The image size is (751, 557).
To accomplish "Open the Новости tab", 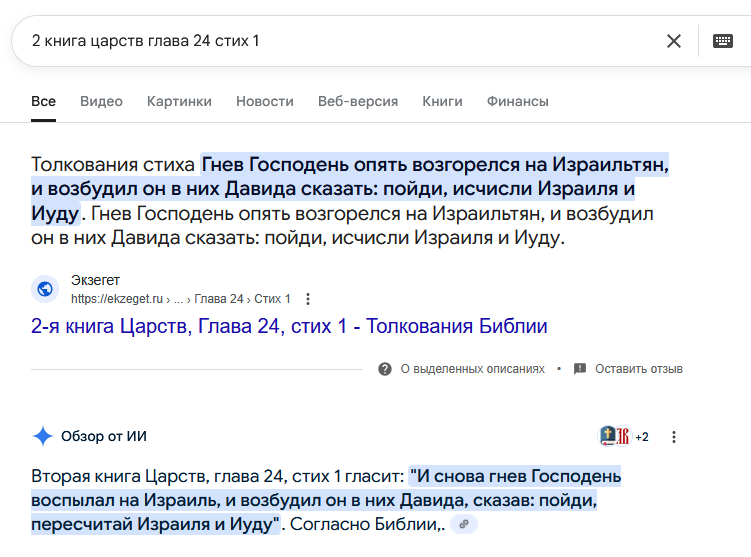I will tap(265, 102).
